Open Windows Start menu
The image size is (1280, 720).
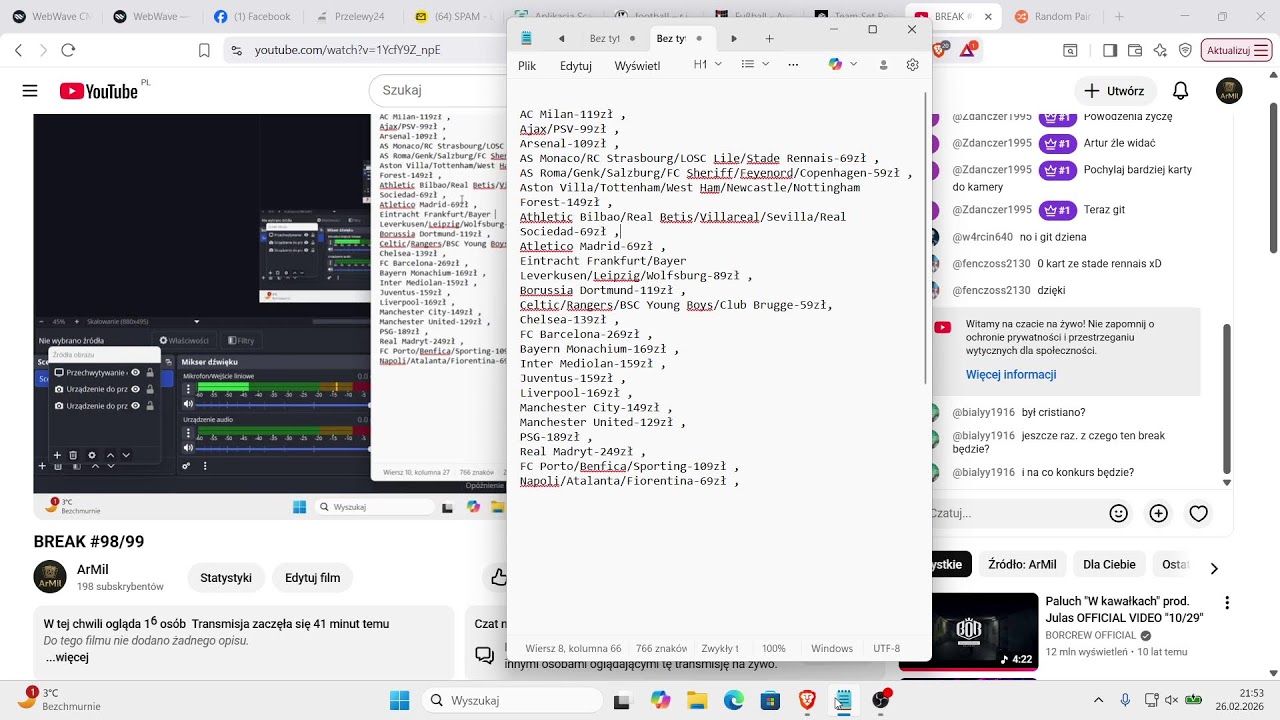pyautogui.click(x=399, y=700)
